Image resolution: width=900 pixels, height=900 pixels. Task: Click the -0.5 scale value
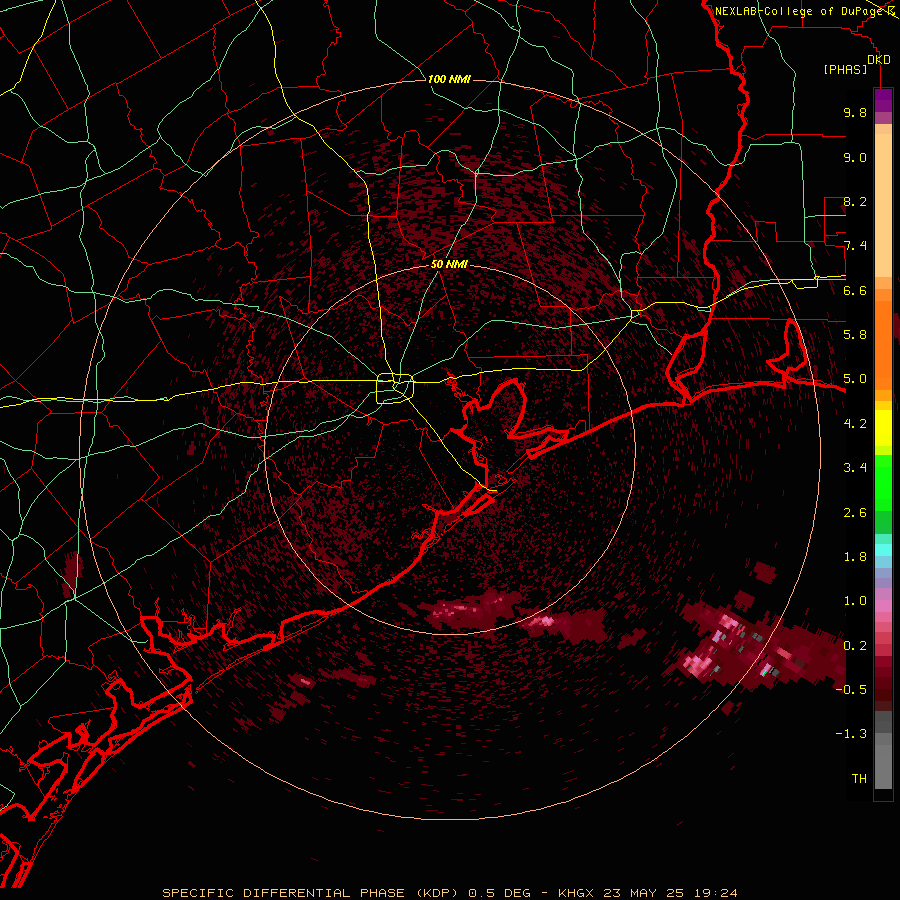click(851, 689)
